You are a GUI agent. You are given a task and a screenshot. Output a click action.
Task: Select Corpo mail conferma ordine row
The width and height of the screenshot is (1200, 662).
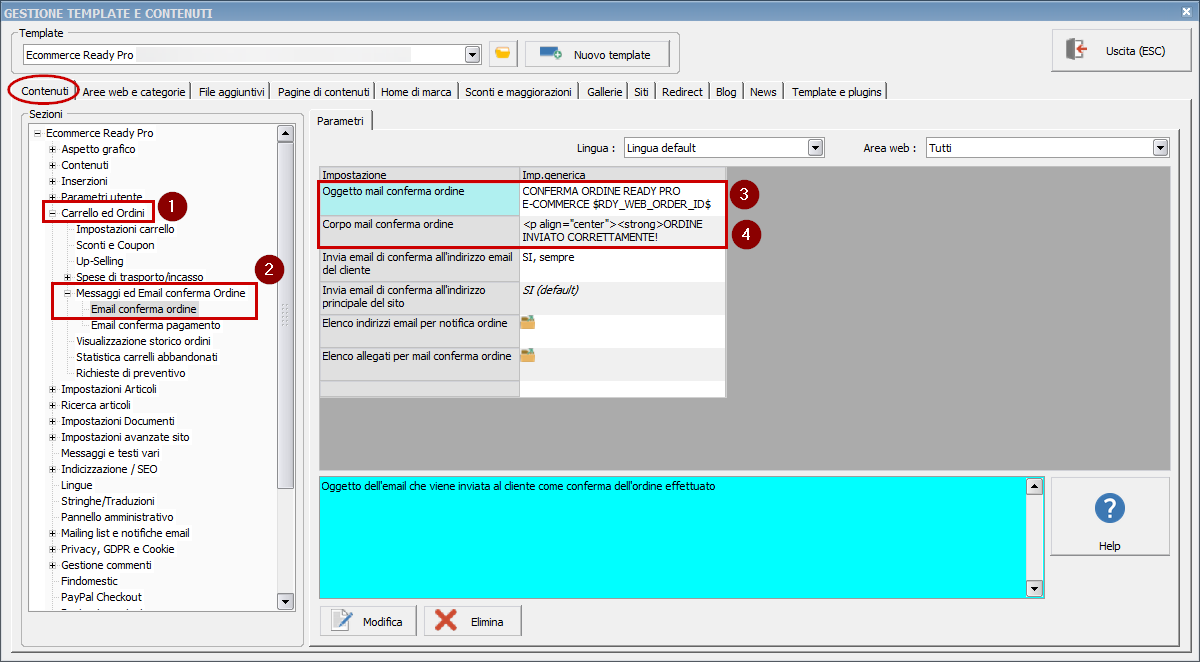tap(523, 231)
